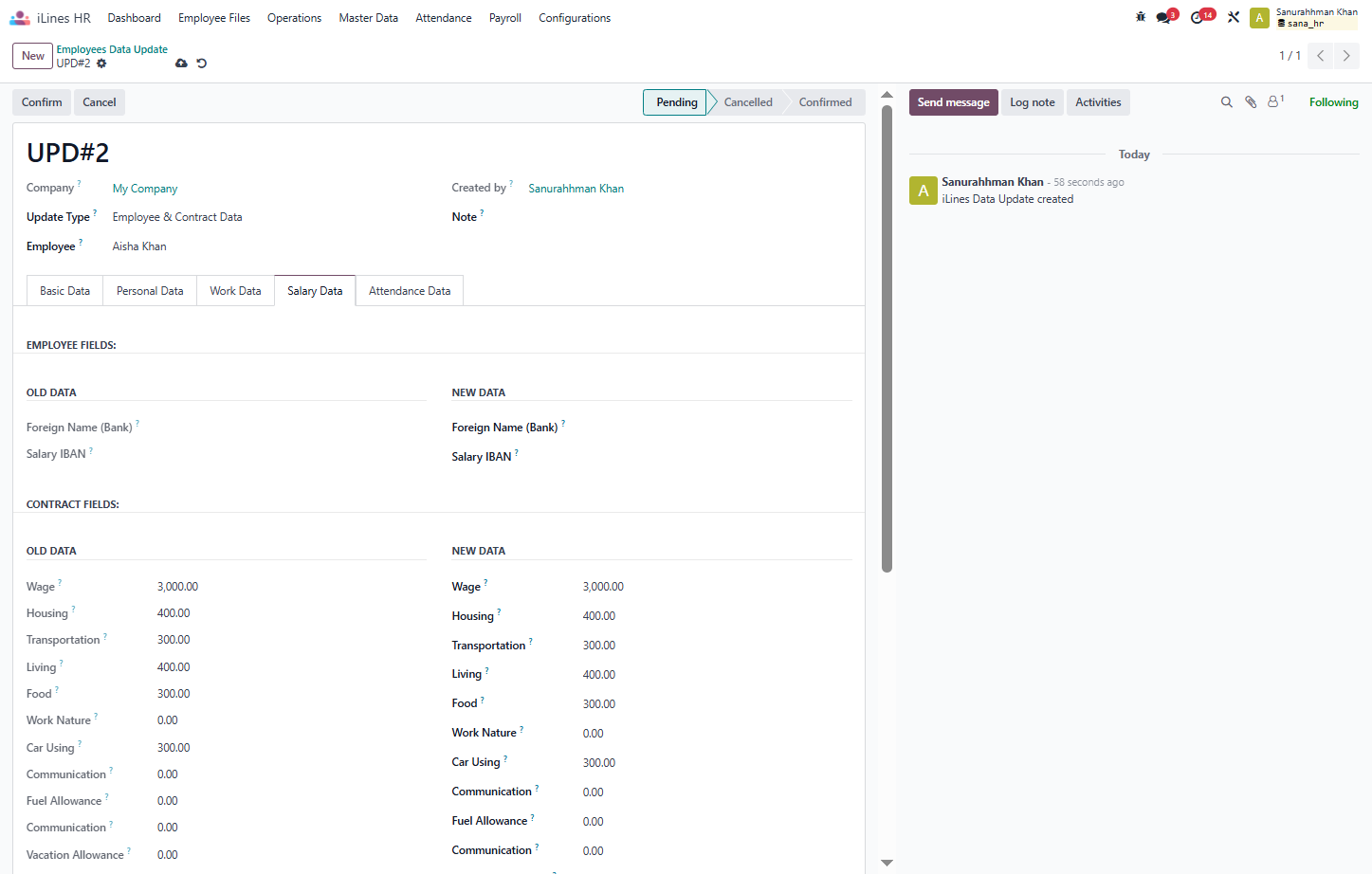Open the Master Data menu
This screenshot has width=1372, height=874.
(x=368, y=18)
